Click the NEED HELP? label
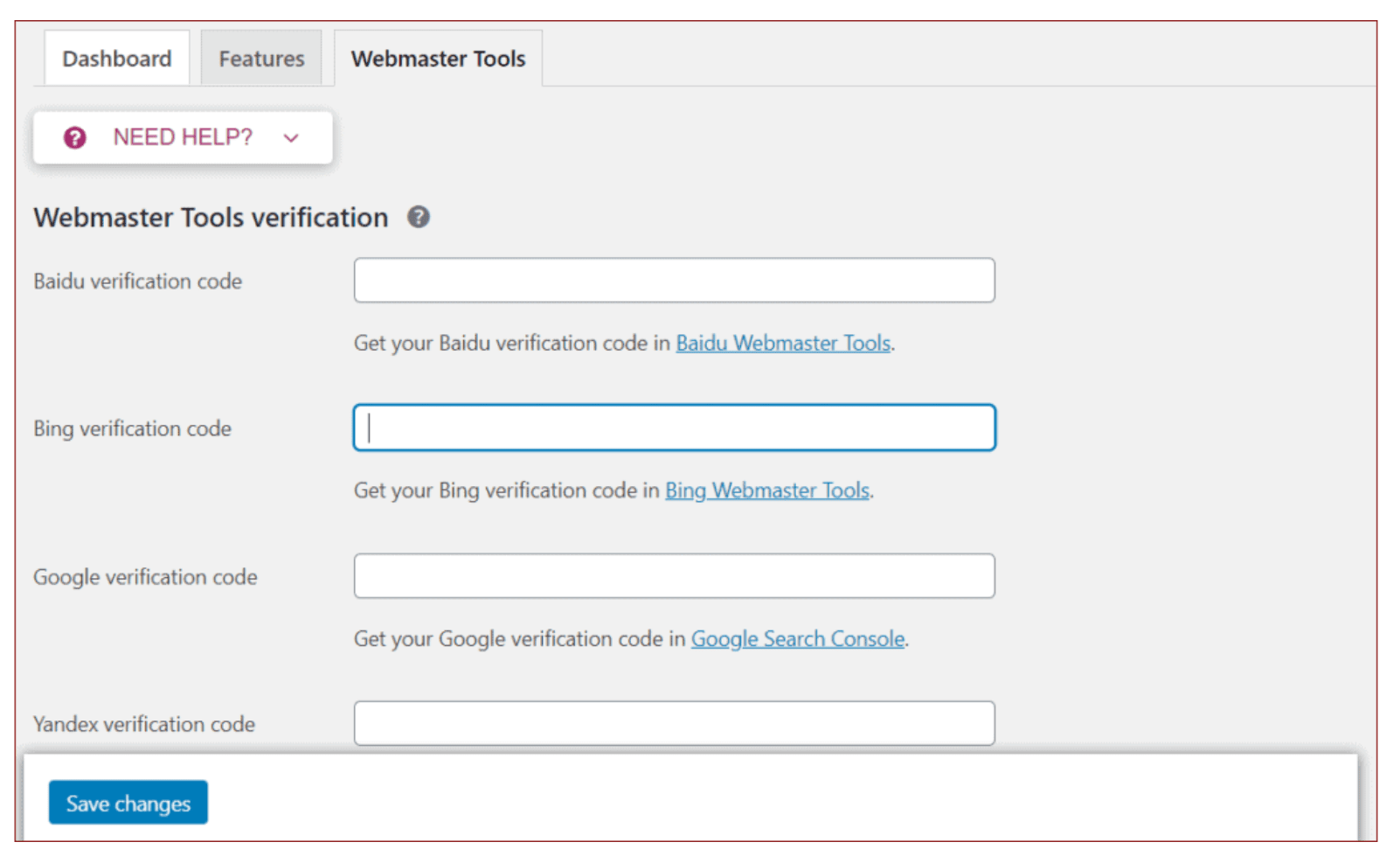 [x=183, y=137]
